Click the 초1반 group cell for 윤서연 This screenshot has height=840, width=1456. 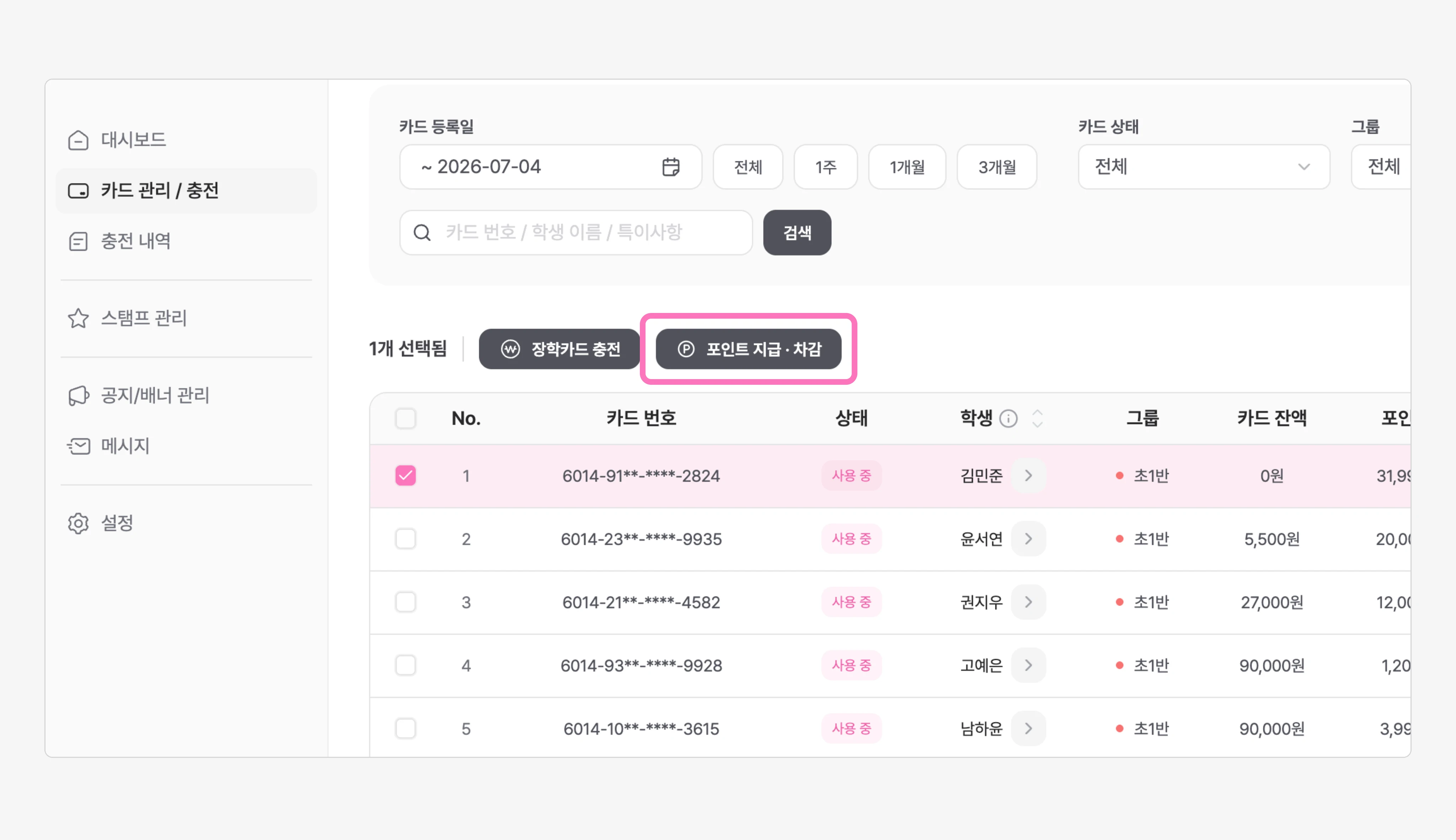tap(1142, 539)
